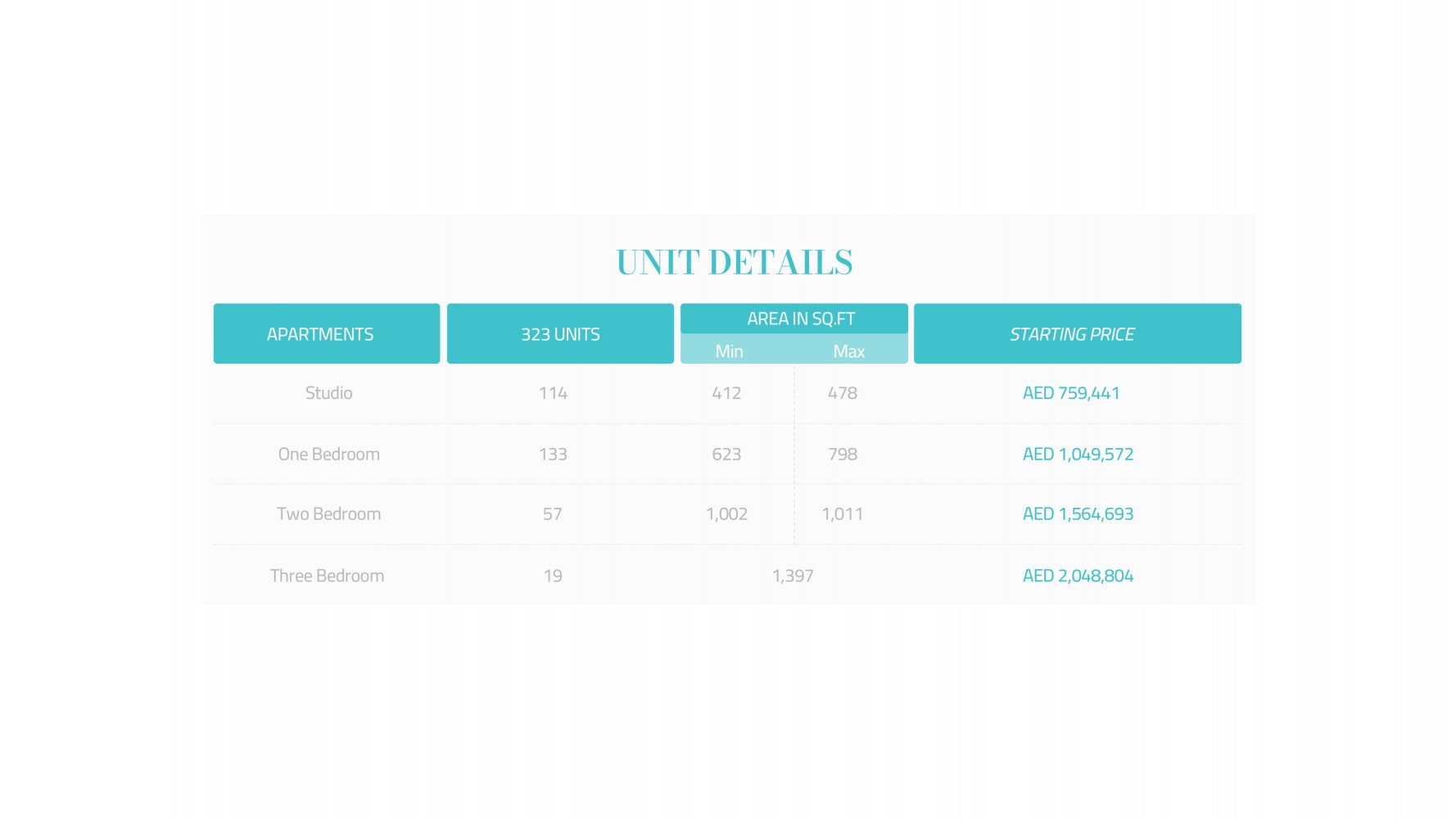The height and width of the screenshot is (819, 1456).
Task: Select the AREA IN SQ.FT header
Action: click(x=800, y=319)
